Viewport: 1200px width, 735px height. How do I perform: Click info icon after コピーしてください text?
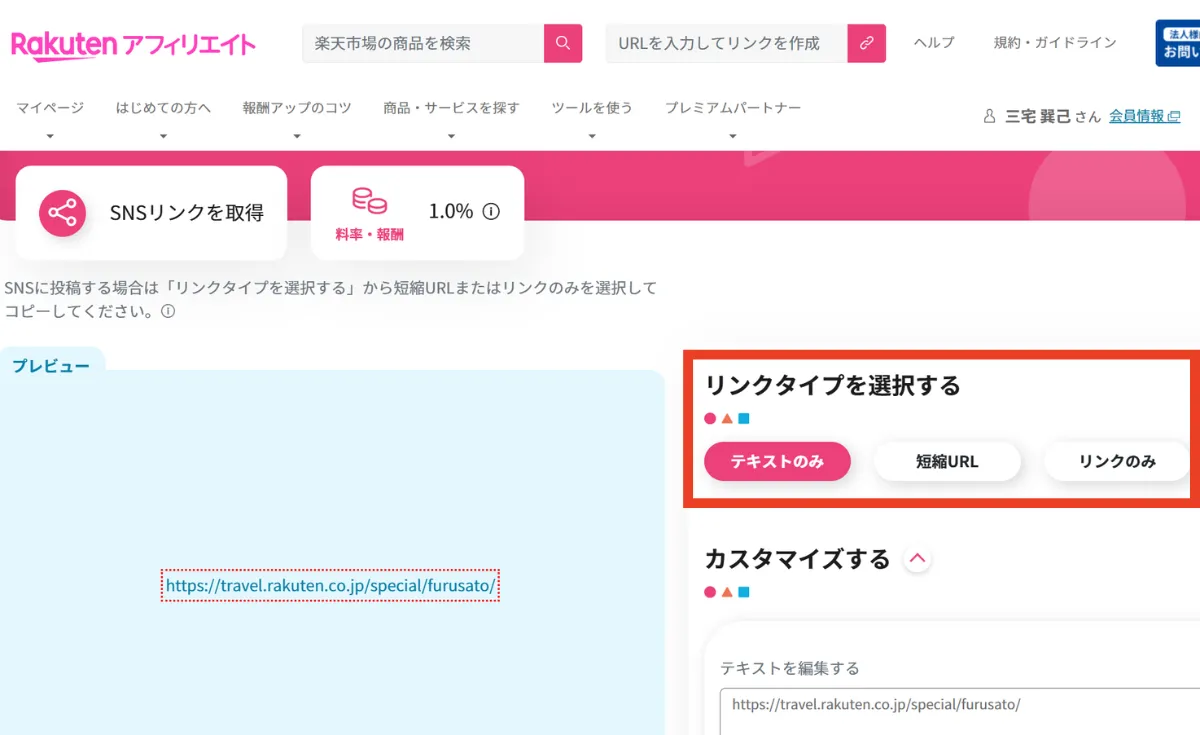168,311
